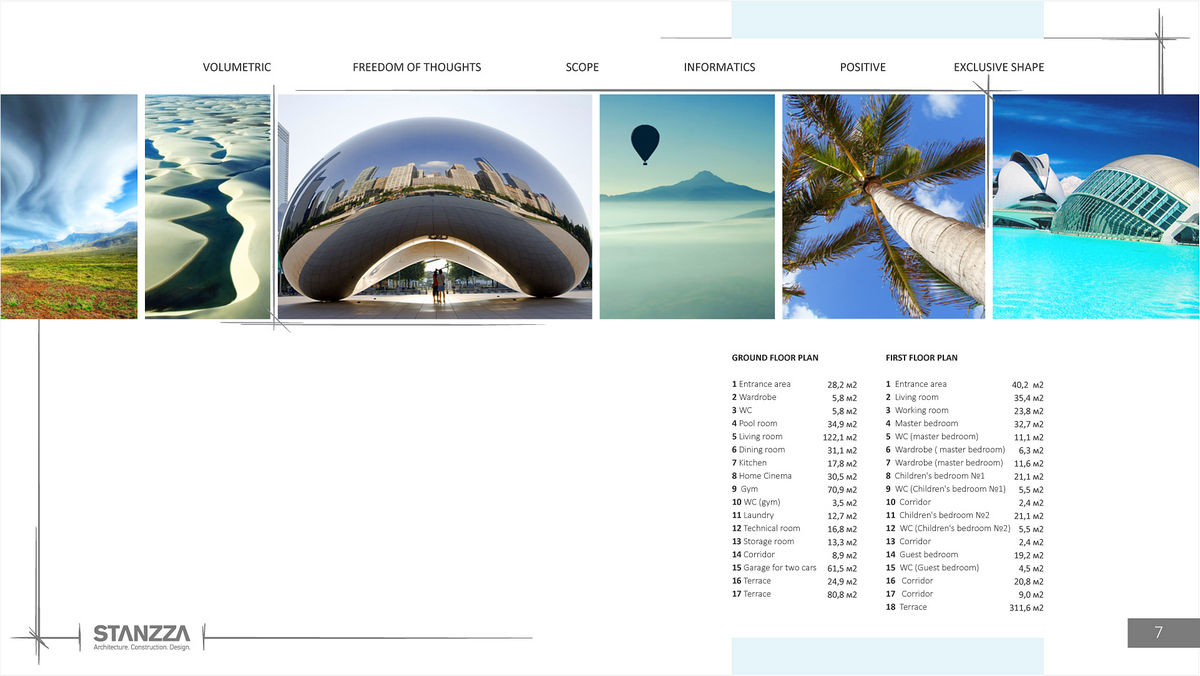
Task: Select the sand dunes lagoon photo
Action: [x=208, y=206]
